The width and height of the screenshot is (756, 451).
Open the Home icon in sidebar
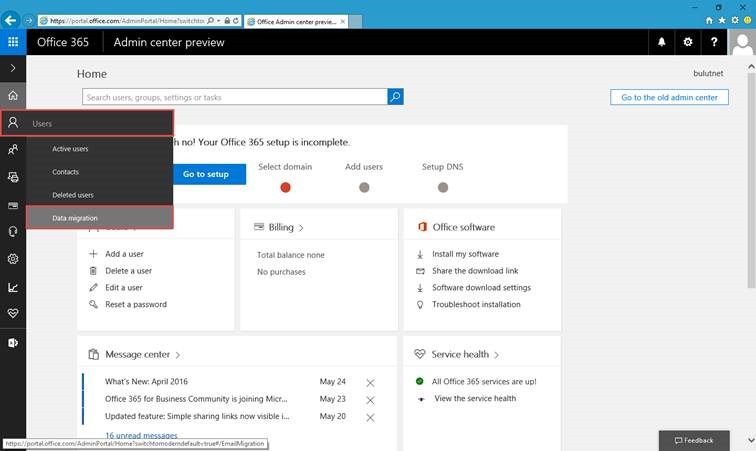point(13,96)
